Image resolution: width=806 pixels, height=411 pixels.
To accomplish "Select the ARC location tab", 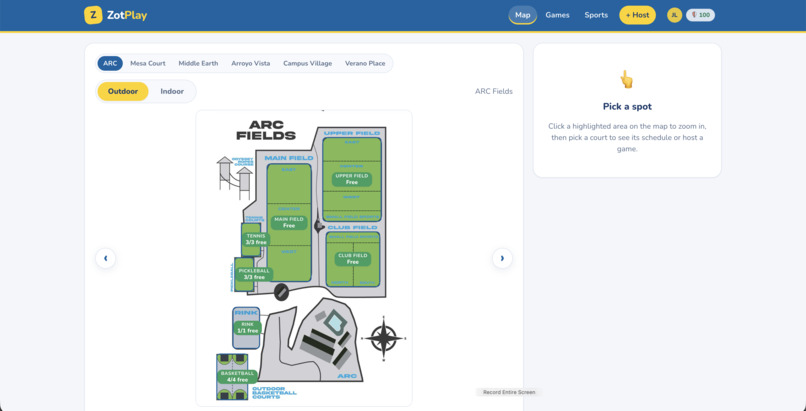I will pos(110,64).
